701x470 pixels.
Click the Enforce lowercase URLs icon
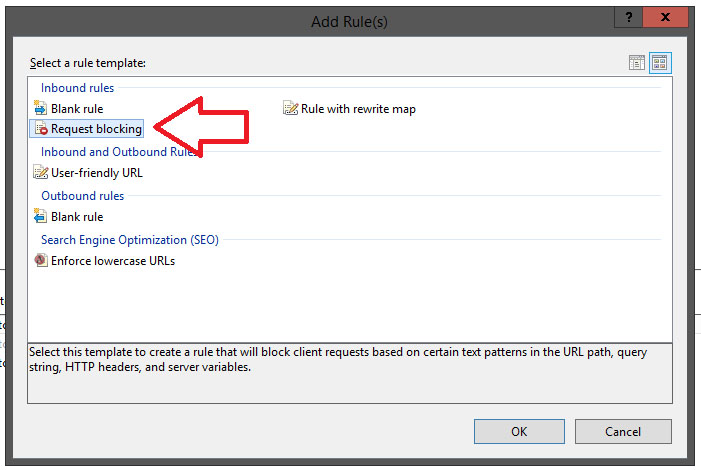pos(41,260)
